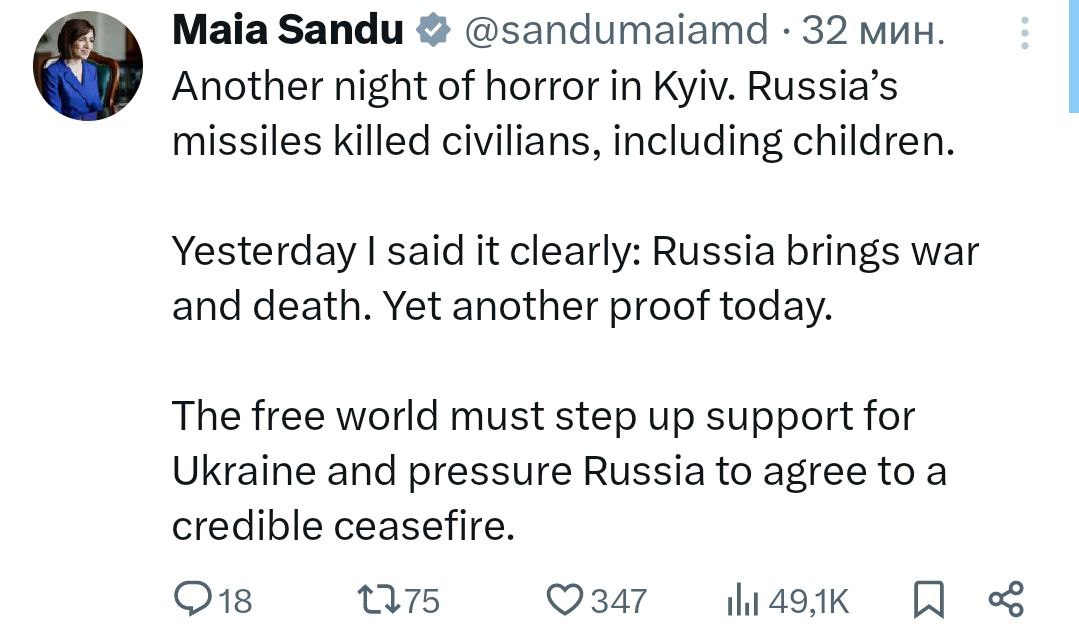Screen dimensions: 1079x640
Task: Click the "Another night of horror" paragraph
Action: click(x=564, y=114)
